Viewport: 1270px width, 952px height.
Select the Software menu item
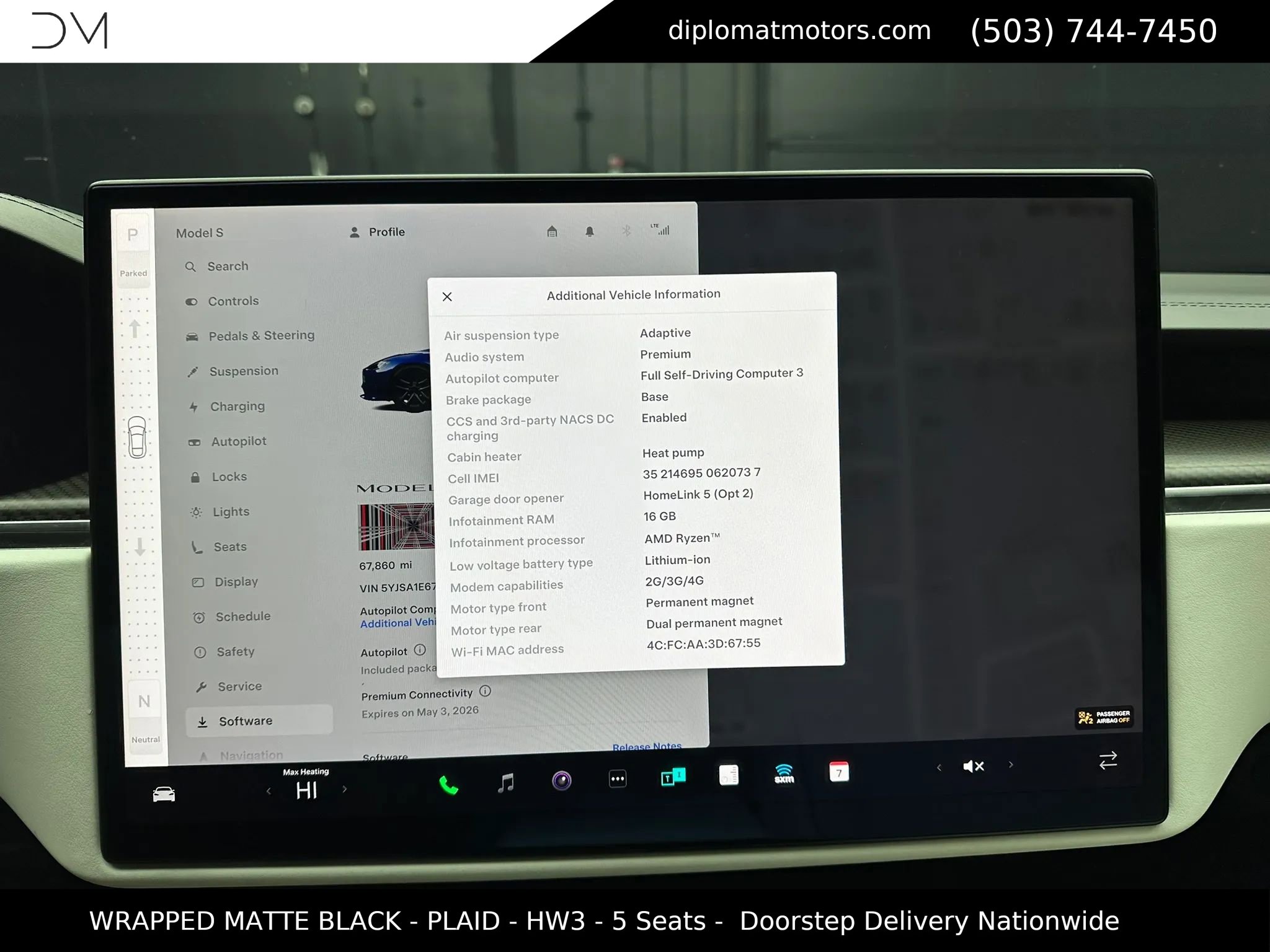click(259, 721)
